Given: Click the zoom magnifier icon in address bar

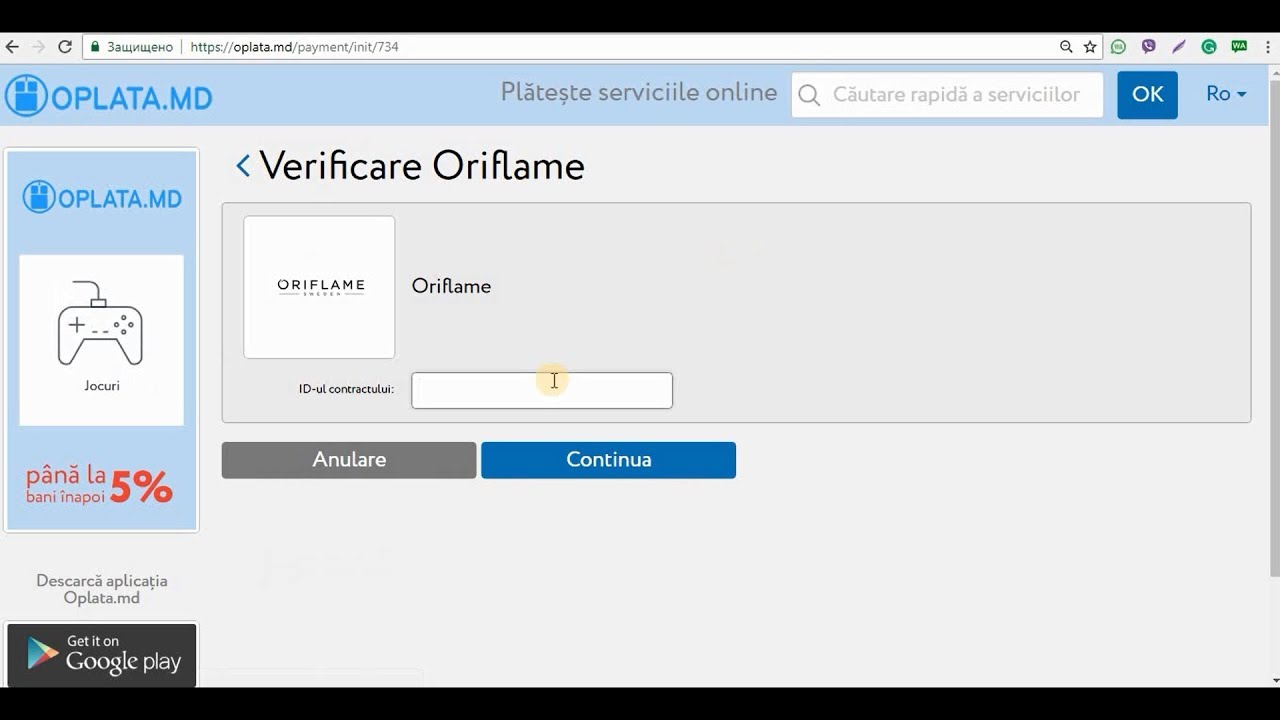Looking at the screenshot, I should pyautogui.click(x=1067, y=47).
